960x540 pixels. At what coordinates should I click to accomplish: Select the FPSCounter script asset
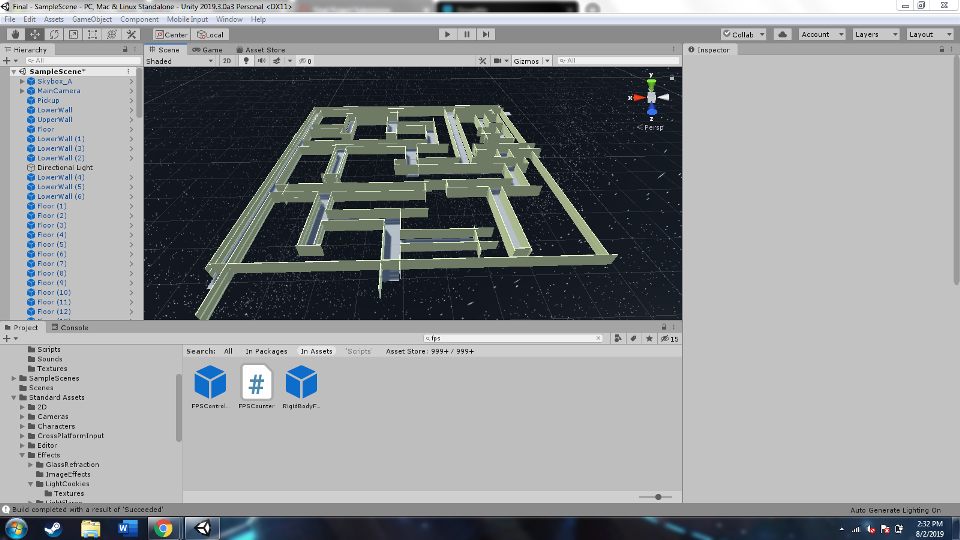pos(256,382)
